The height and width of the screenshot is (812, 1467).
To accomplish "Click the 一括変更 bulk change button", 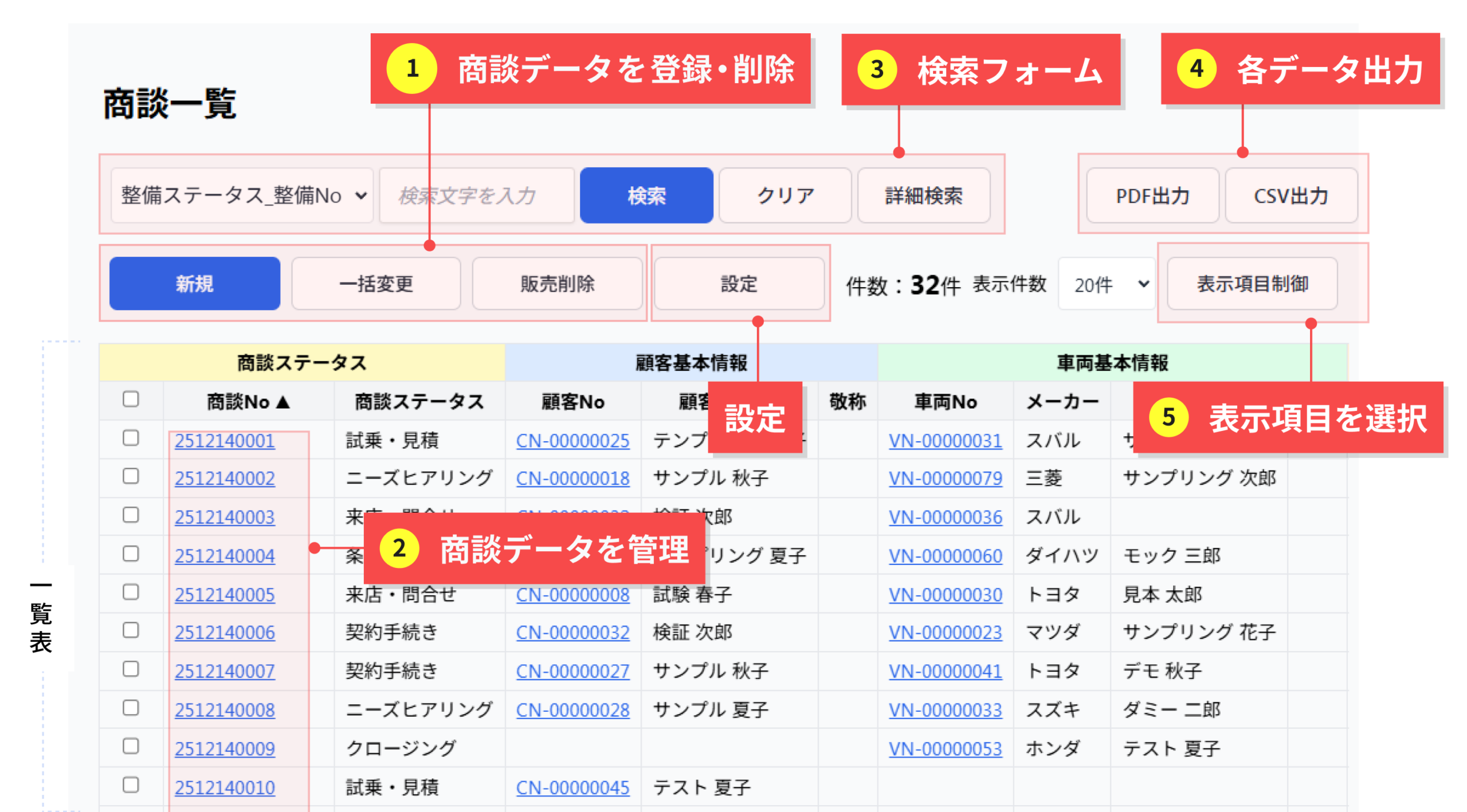I will tap(375, 283).
